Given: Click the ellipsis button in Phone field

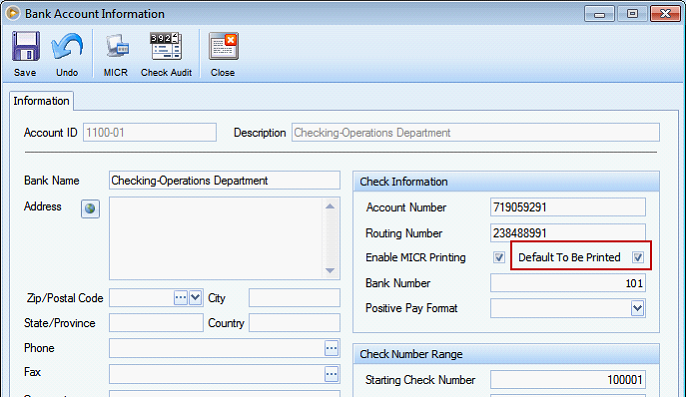Looking at the screenshot, I should (x=331, y=348).
